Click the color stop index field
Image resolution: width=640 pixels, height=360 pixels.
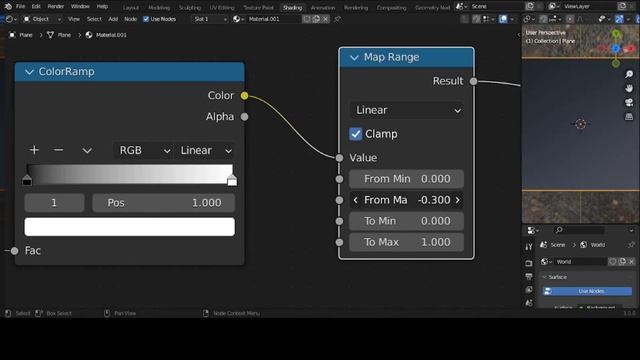pos(54,203)
